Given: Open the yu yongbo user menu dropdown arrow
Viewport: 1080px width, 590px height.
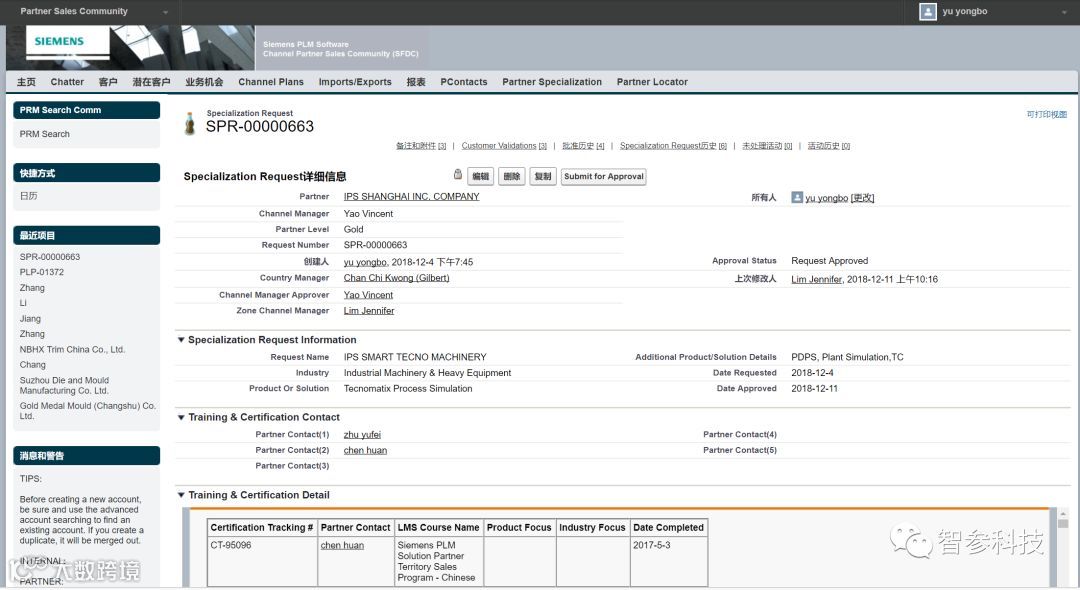Looking at the screenshot, I should pos(1064,12).
